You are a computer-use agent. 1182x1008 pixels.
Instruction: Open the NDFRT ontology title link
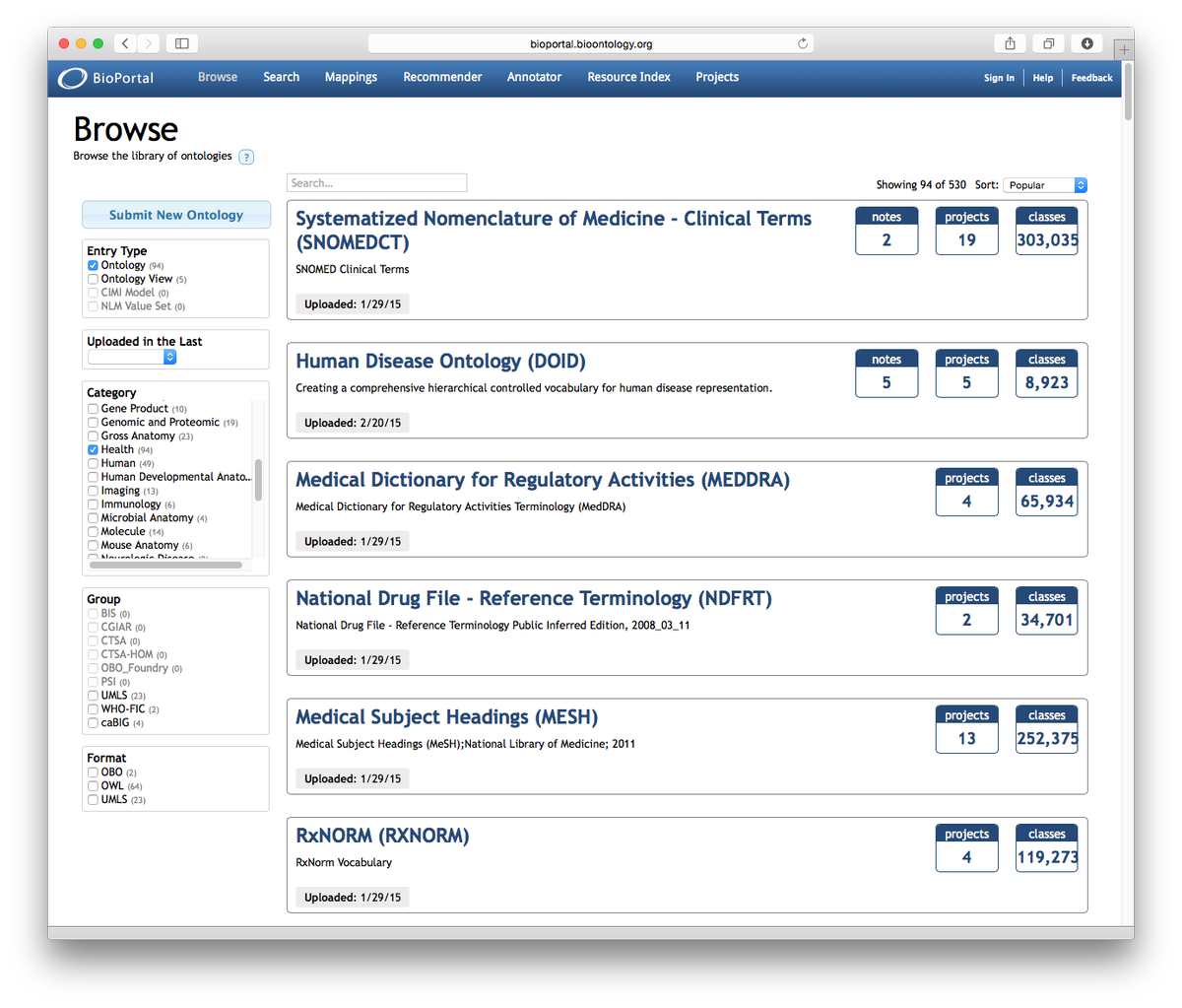(x=534, y=598)
